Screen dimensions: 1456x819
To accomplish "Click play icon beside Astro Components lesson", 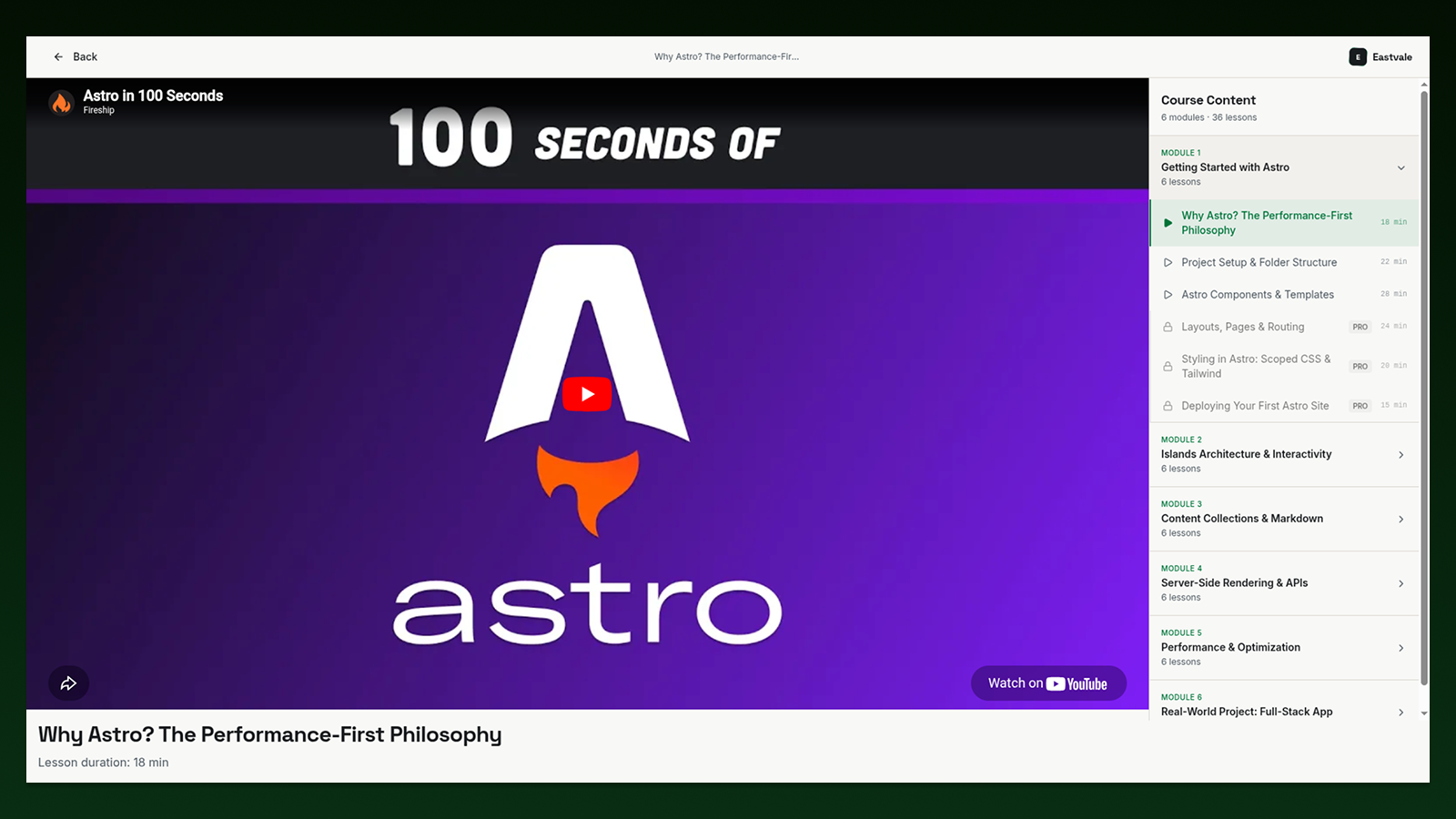I will coord(1168,295).
